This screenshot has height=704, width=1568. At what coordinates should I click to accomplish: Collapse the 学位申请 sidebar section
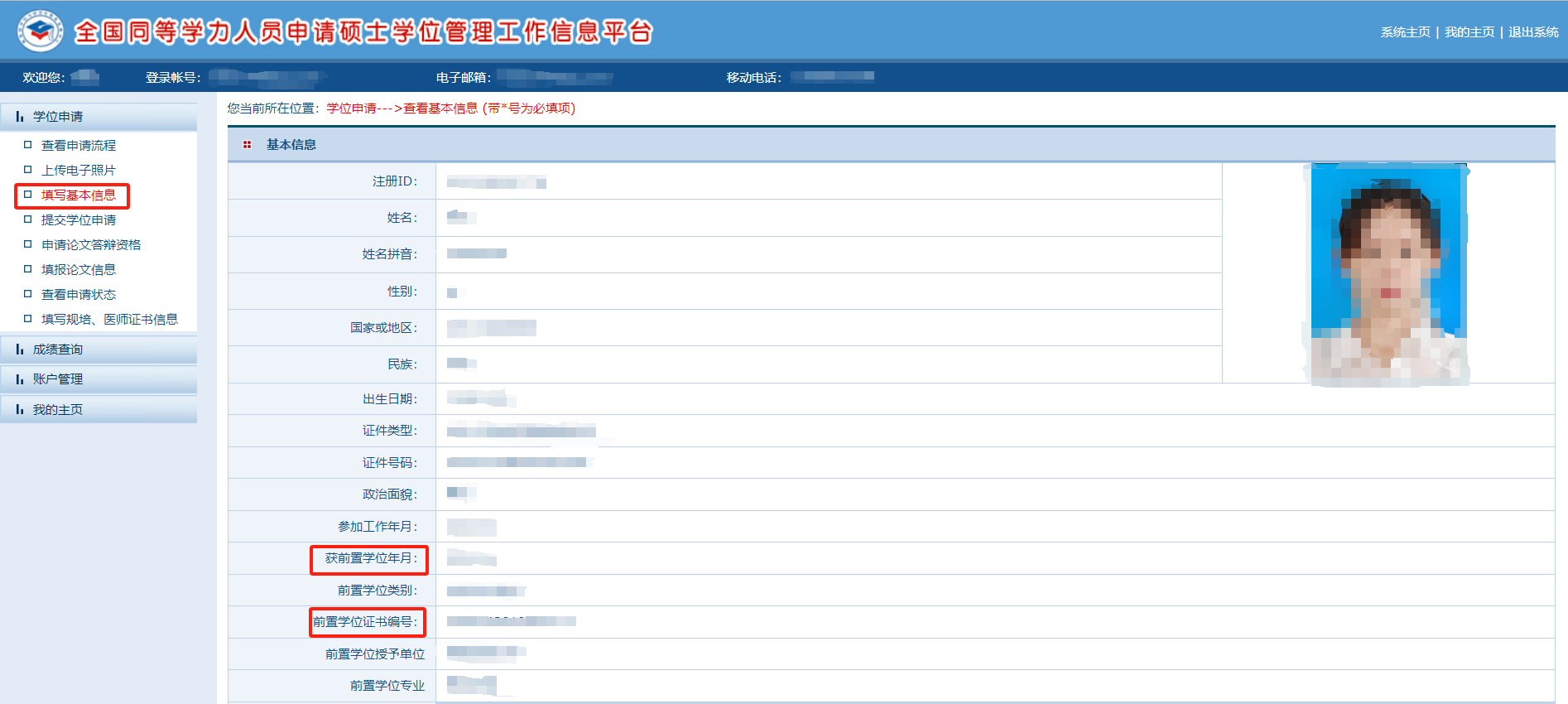pyautogui.click(x=58, y=117)
